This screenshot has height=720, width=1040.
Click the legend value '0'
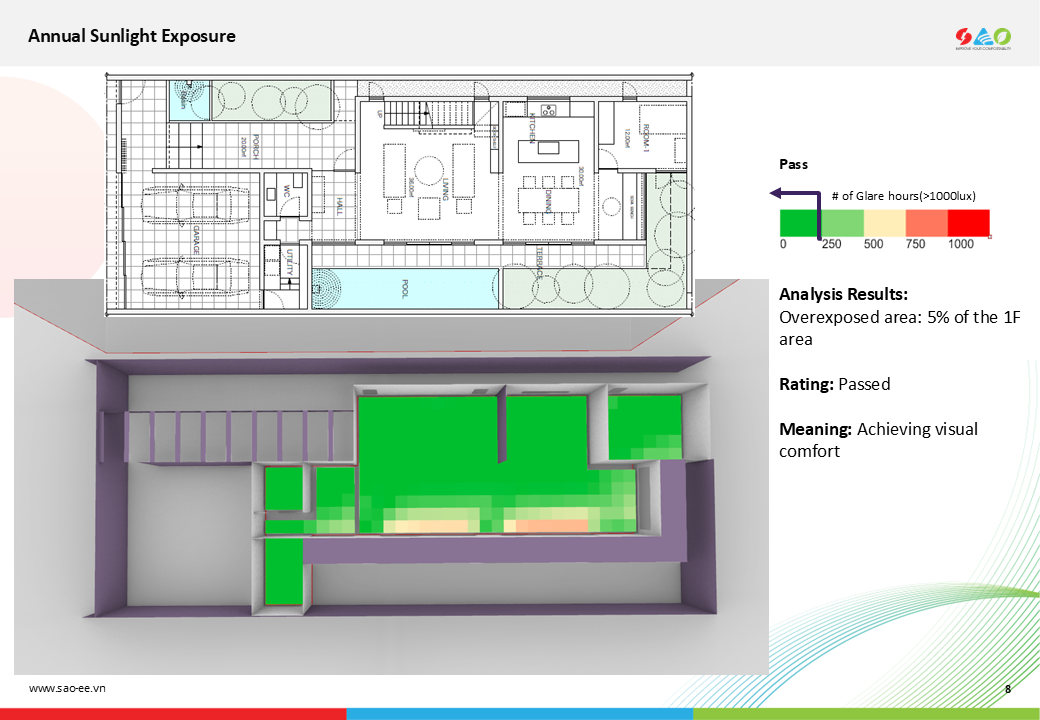(x=783, y=244)
